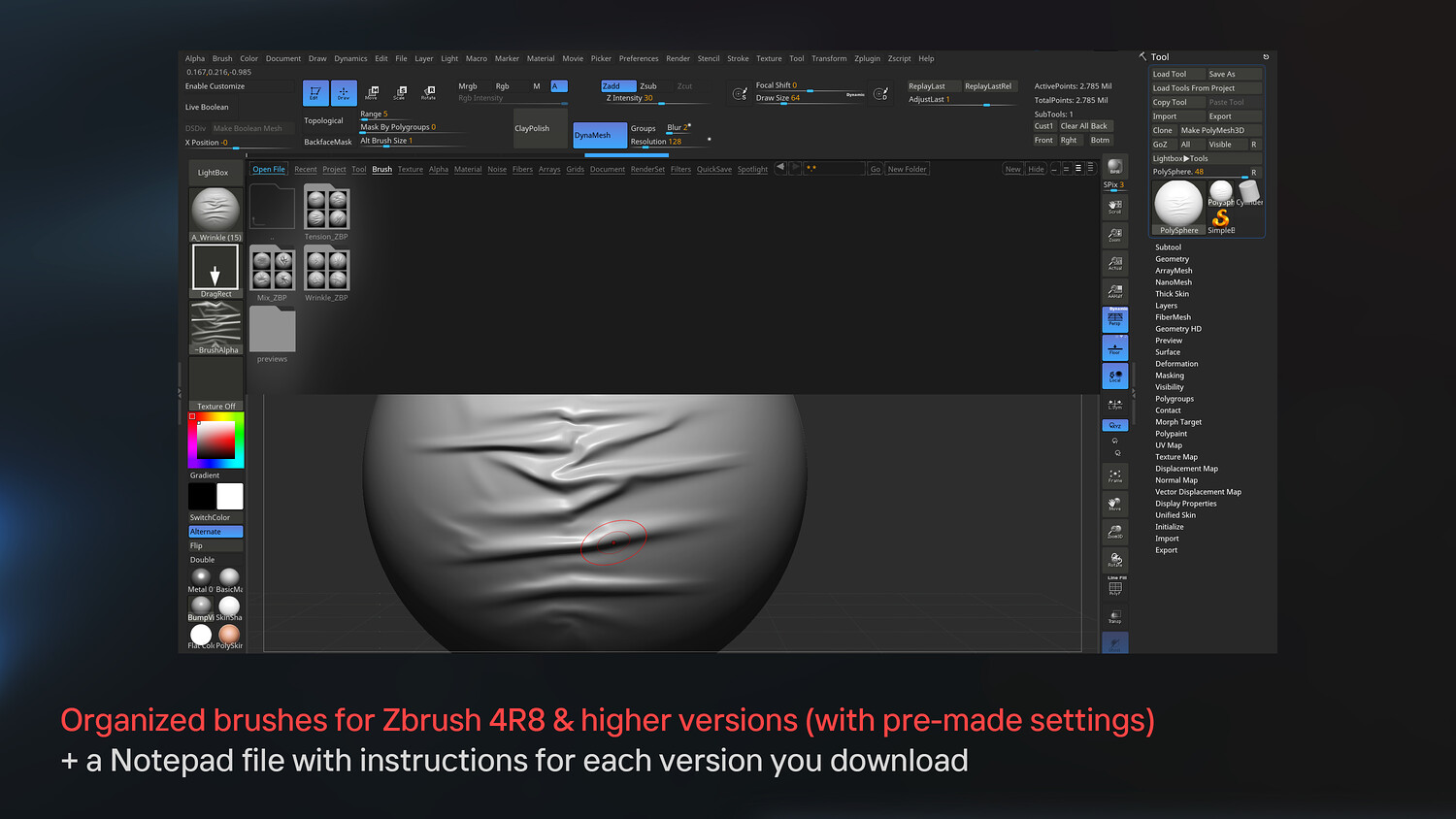1456x819 pixels.
Task: Switch to LightBox Texture tab
Action: [x=411, y=169]
